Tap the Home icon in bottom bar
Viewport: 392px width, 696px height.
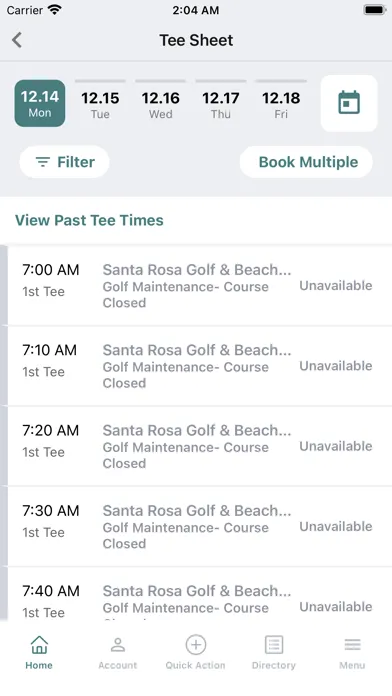tap(39, 645)
